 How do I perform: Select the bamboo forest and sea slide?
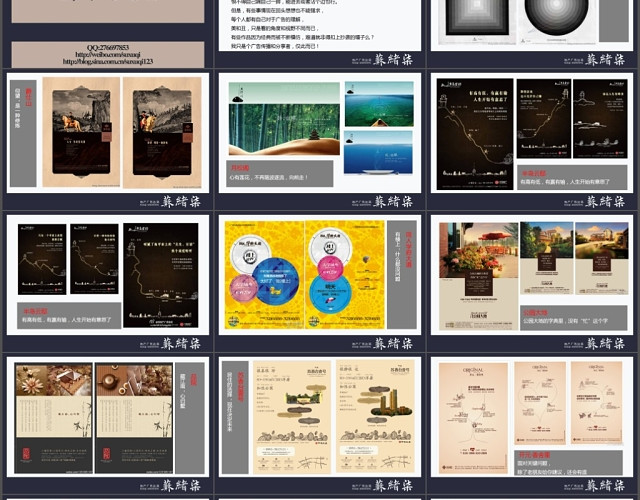coord(320,133)
